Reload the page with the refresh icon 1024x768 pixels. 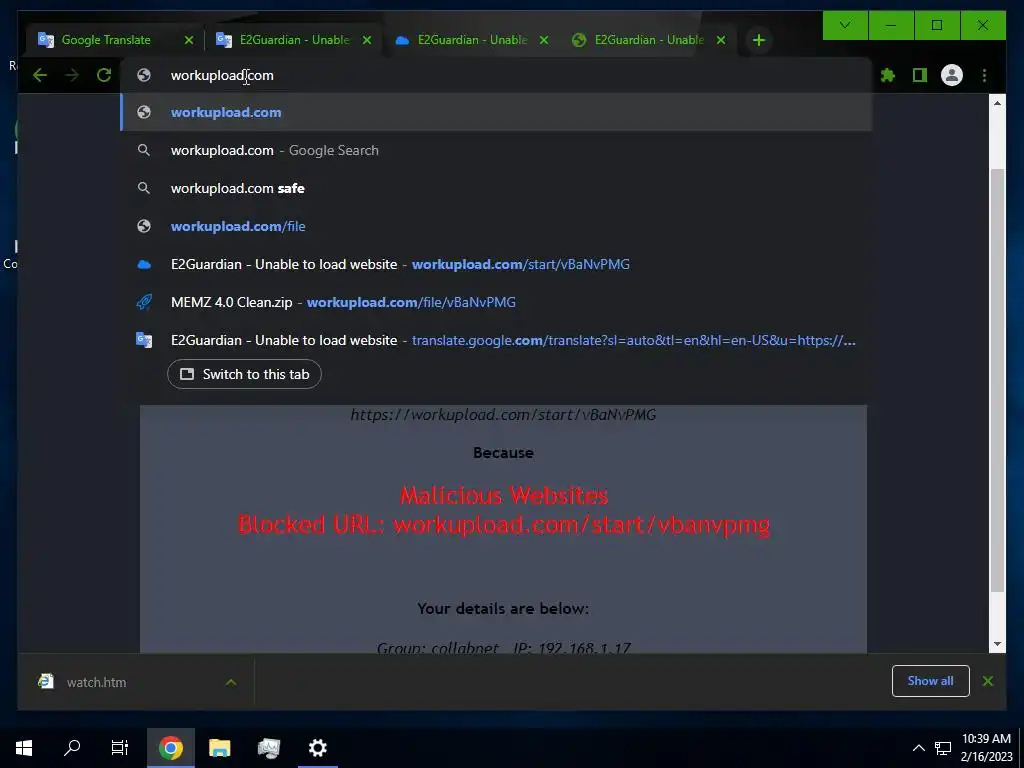(104, 76)
